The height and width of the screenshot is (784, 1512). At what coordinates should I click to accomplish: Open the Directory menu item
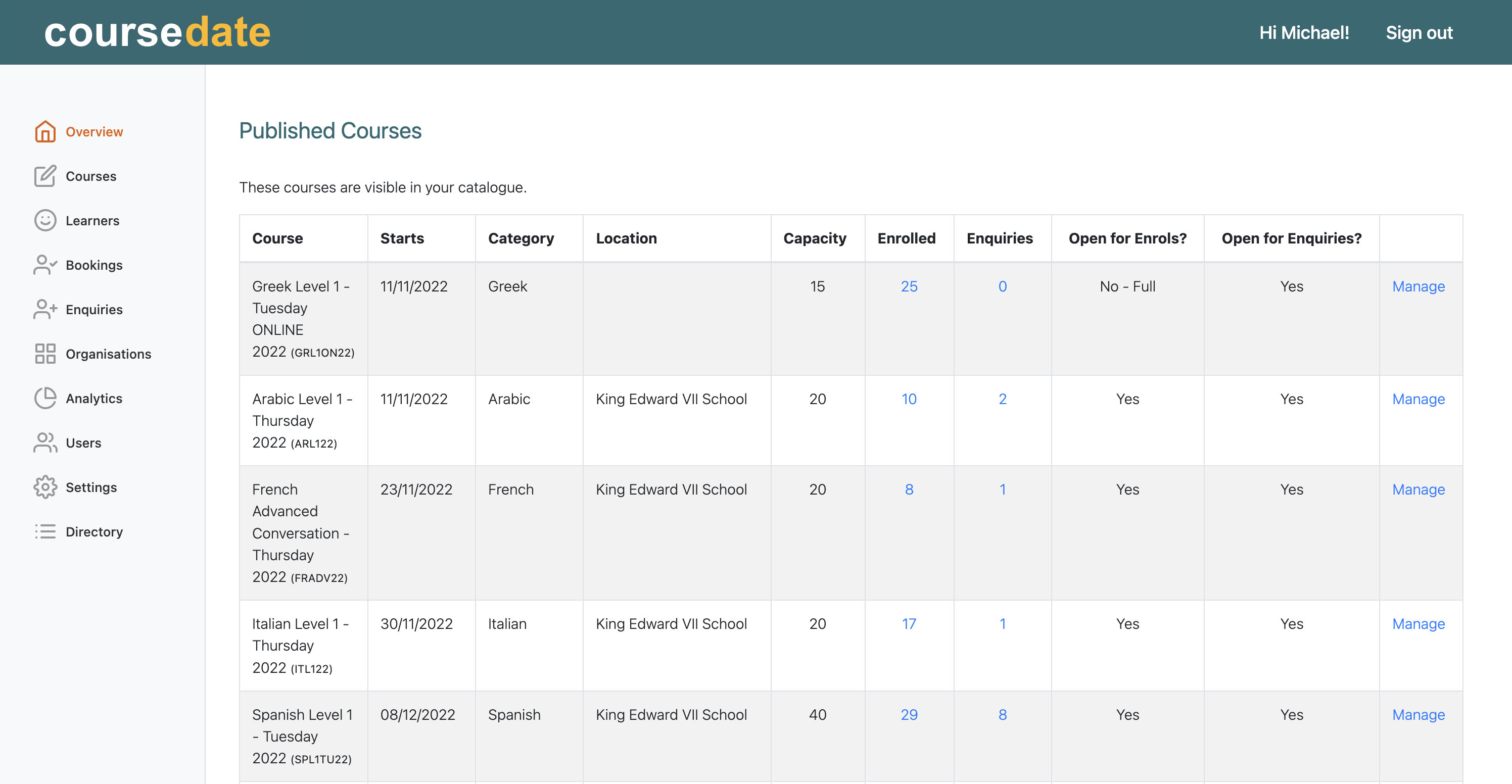click(x=94, y=531)
